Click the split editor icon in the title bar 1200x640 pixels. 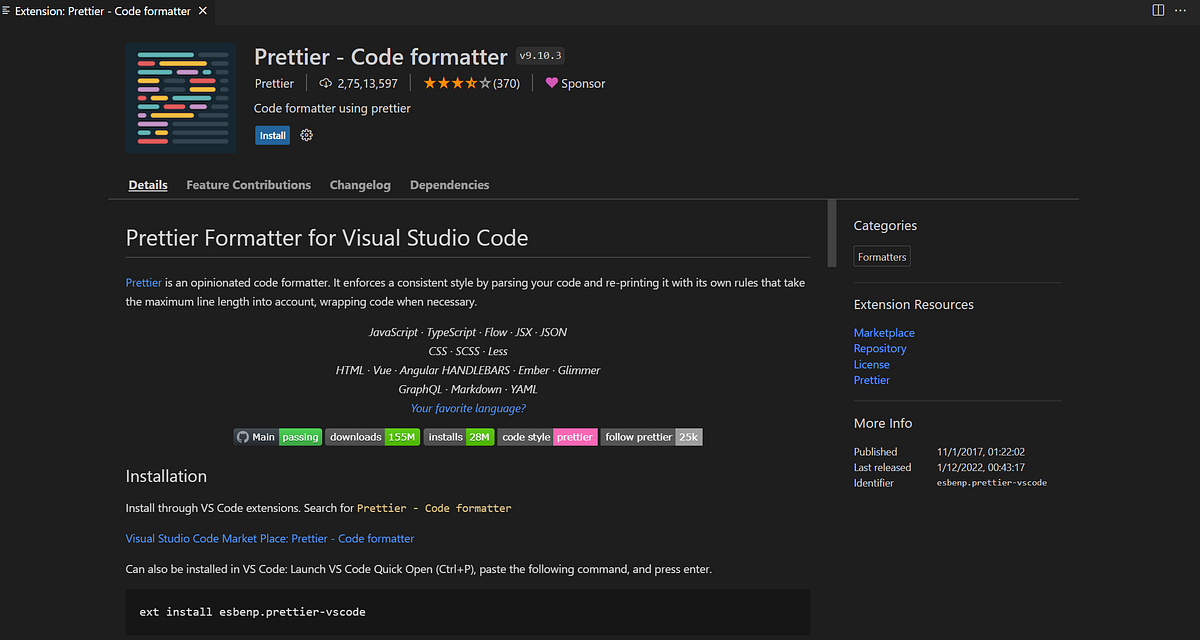pyautogui.click(x=1157, y=10)
